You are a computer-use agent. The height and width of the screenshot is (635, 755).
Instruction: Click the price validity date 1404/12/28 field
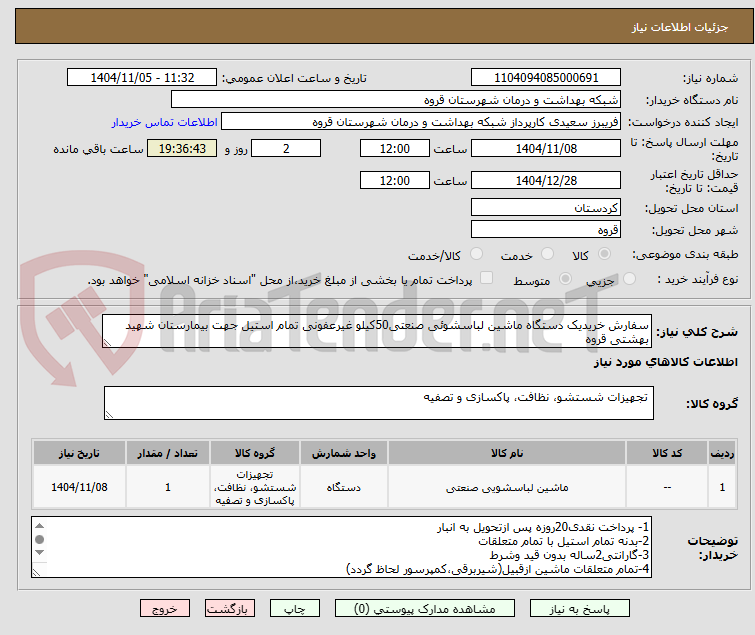(546, 181)
